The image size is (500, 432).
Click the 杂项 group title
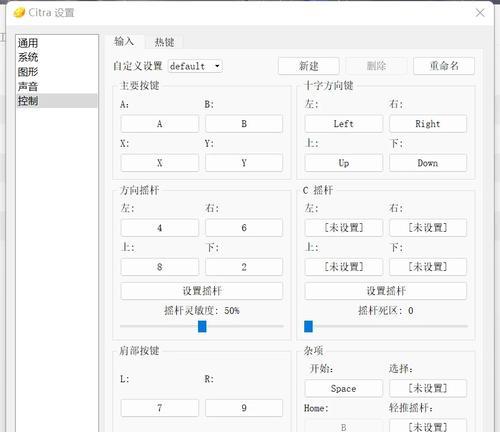click(313, 351)
